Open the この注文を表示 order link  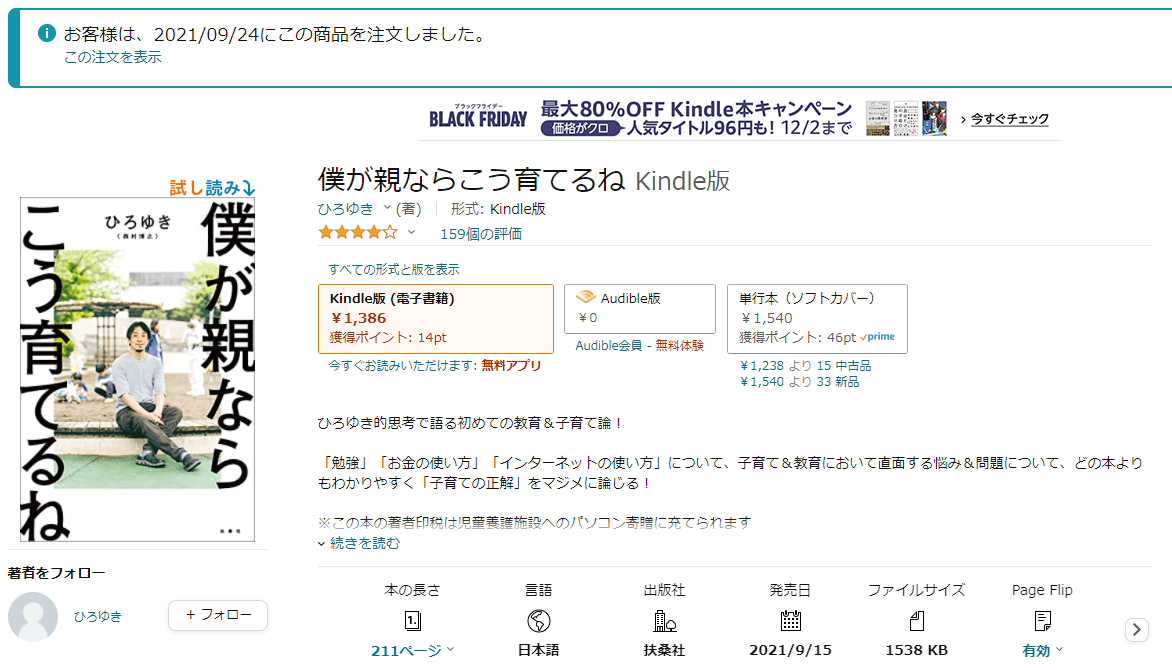113,58
